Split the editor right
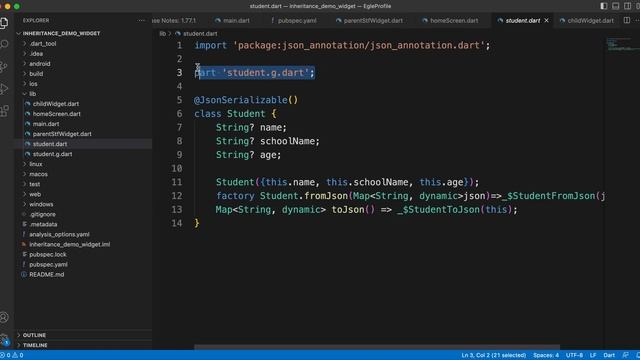The height and width of the screenshot is (360, 640). click(627, 20)
